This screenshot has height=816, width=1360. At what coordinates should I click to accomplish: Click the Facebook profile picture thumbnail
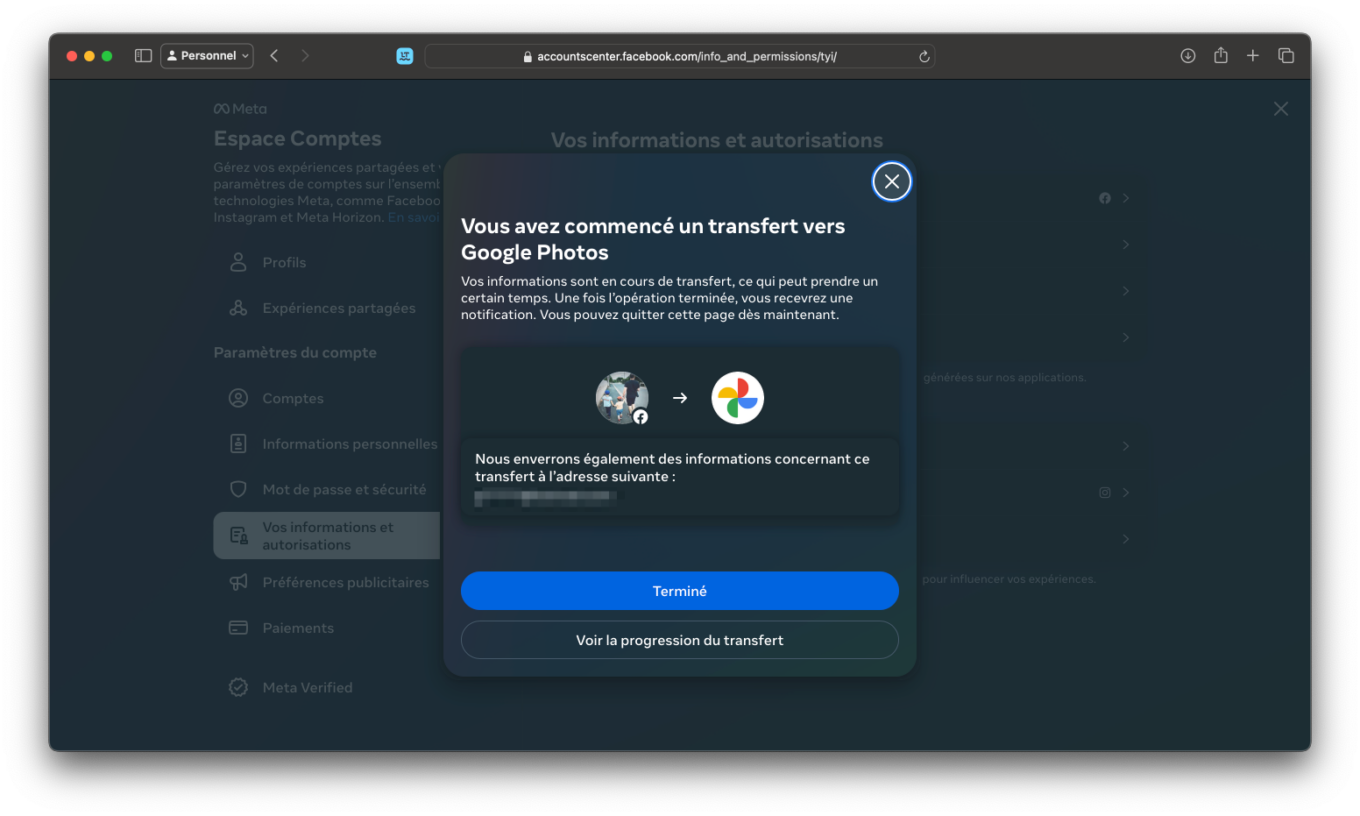(622, 398)
